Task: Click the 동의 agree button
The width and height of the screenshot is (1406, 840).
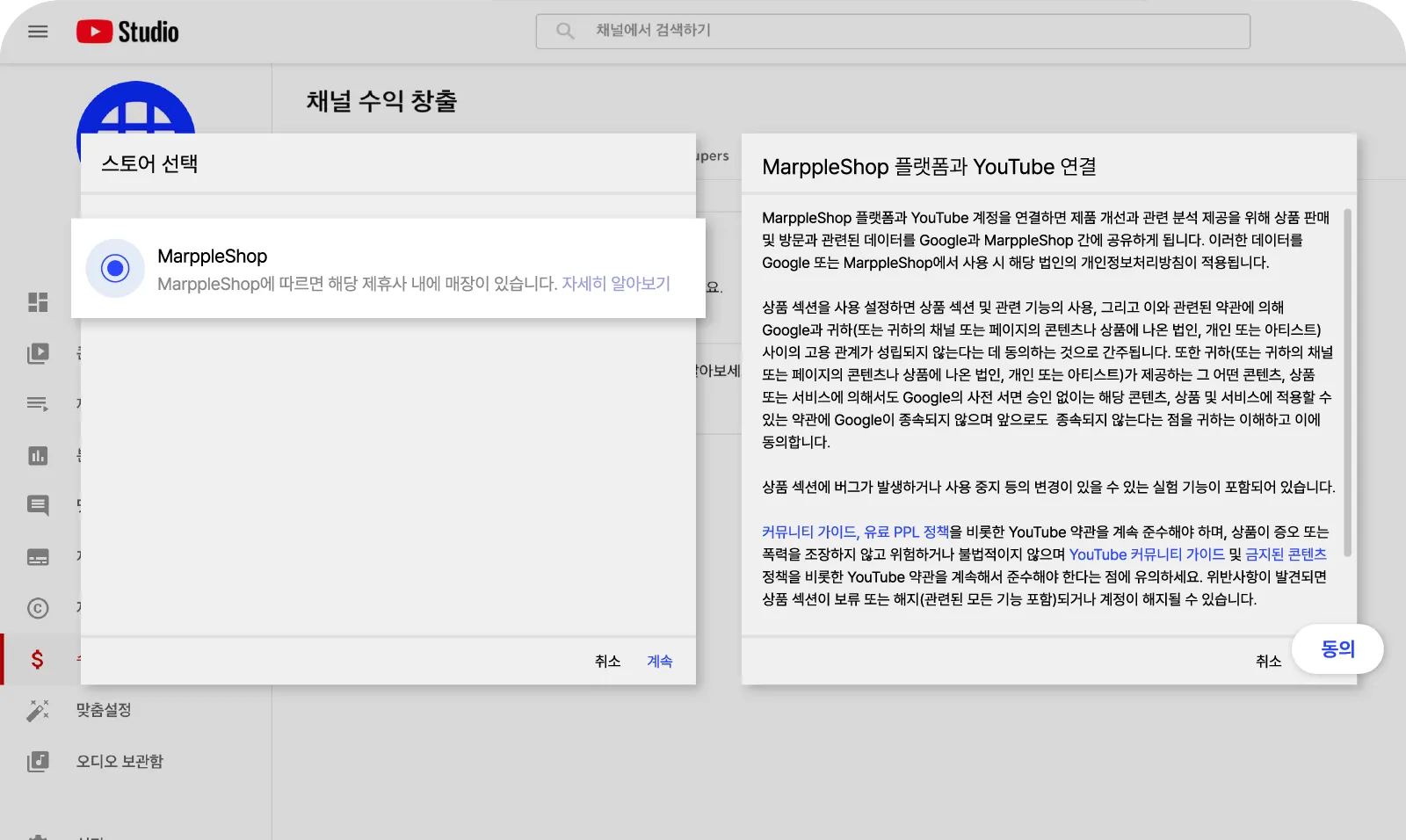Action: (1337, 649)
